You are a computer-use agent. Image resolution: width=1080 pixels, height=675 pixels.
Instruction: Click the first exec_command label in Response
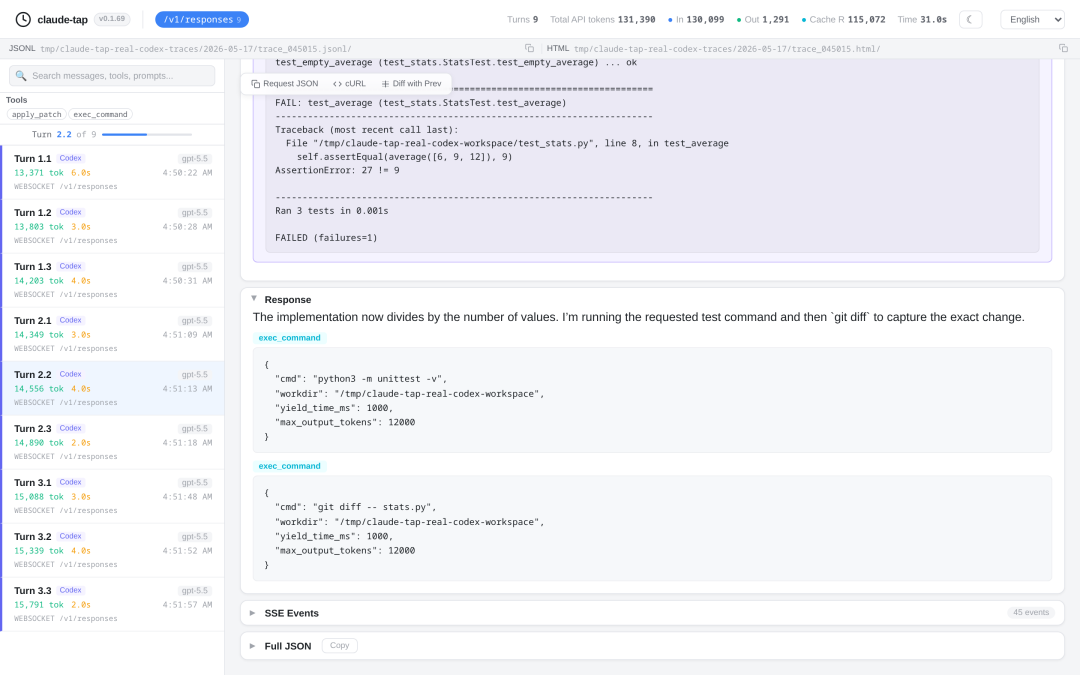(289, 338)
